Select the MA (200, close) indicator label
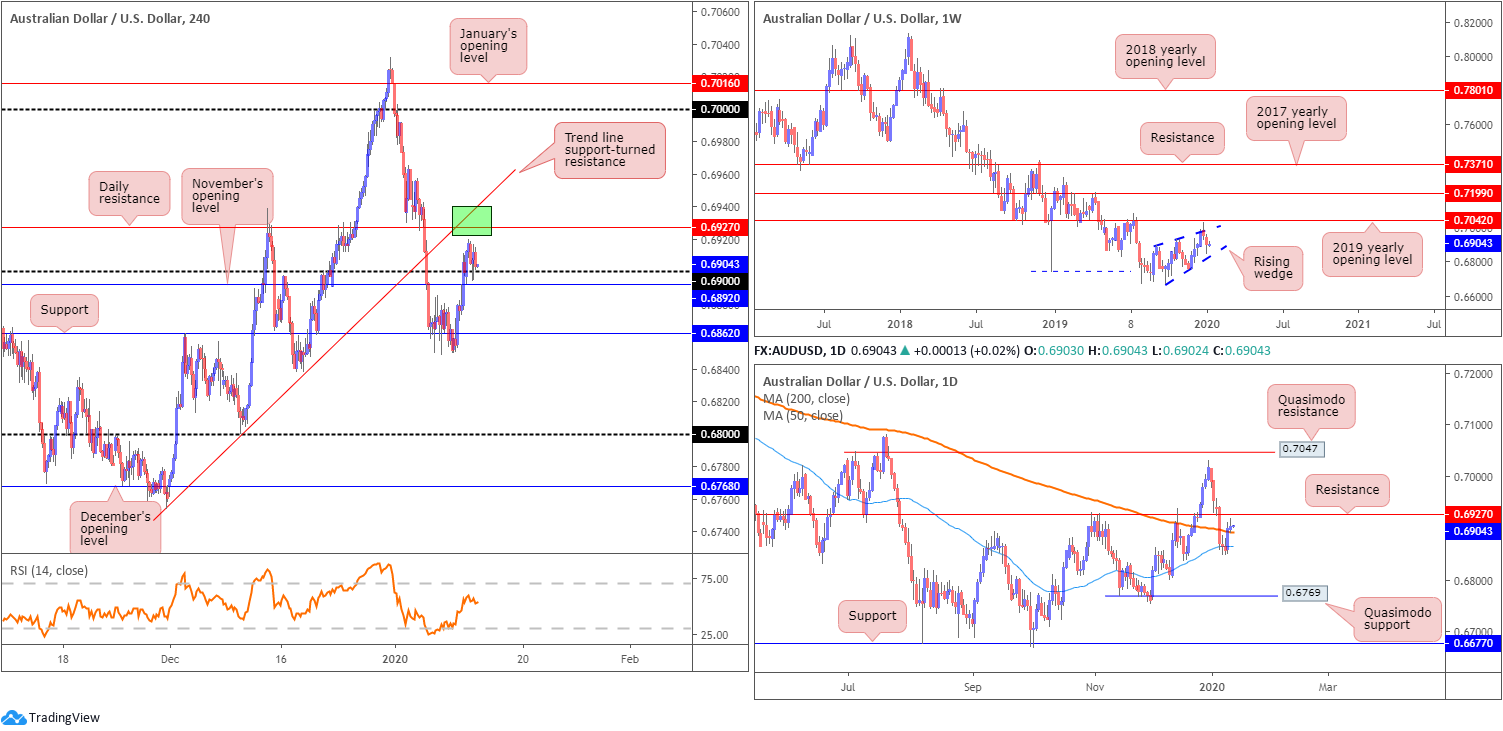The image size is (1503, 731). click(x=805, y=399)
